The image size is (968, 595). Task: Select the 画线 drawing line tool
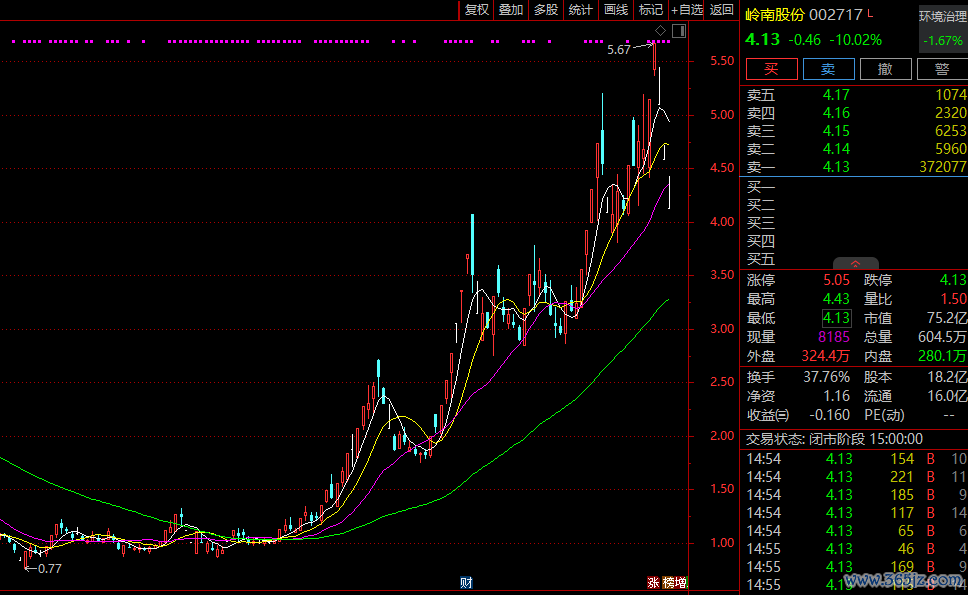point(616,10)
